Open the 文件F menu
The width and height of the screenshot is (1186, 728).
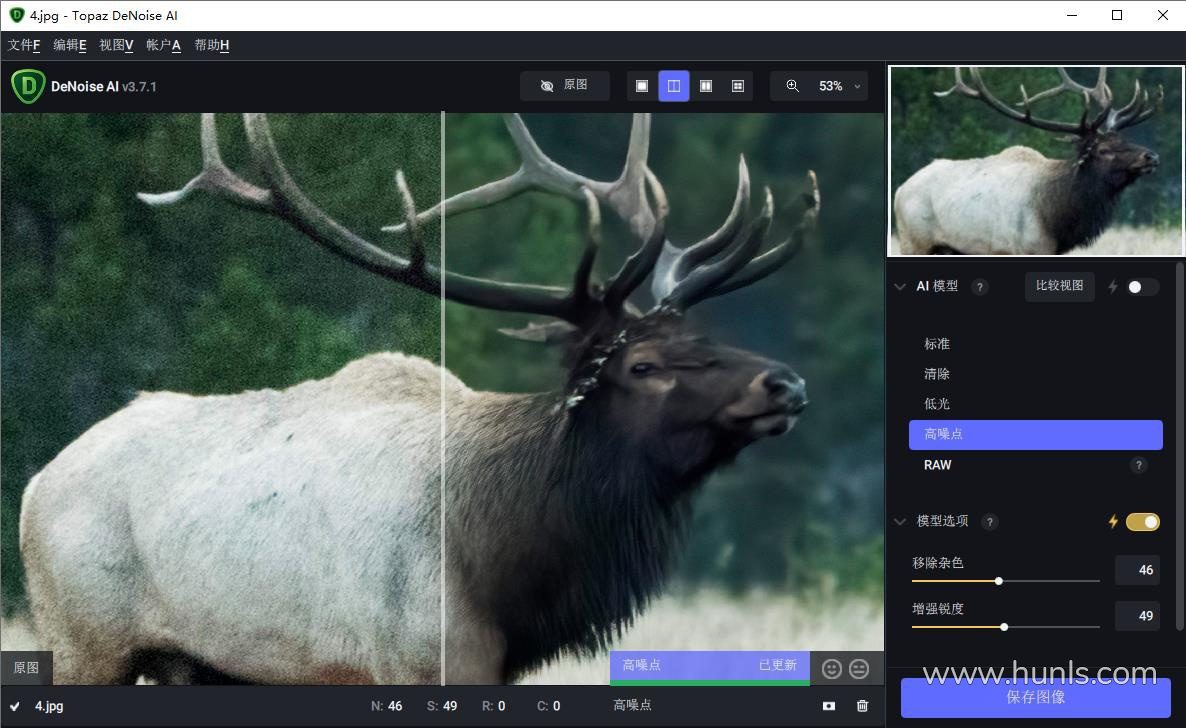click(x=24, y=45)
